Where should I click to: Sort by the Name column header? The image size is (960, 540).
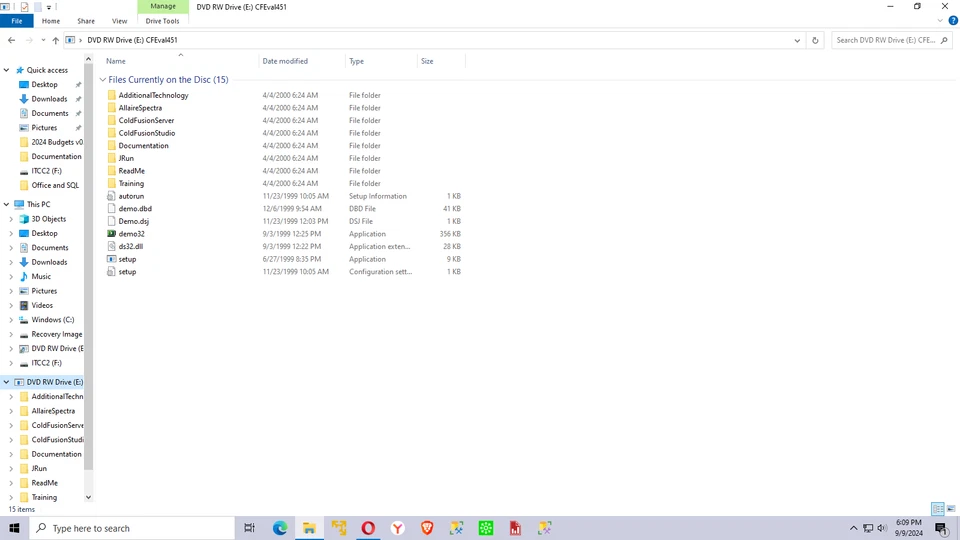point(116,61)
